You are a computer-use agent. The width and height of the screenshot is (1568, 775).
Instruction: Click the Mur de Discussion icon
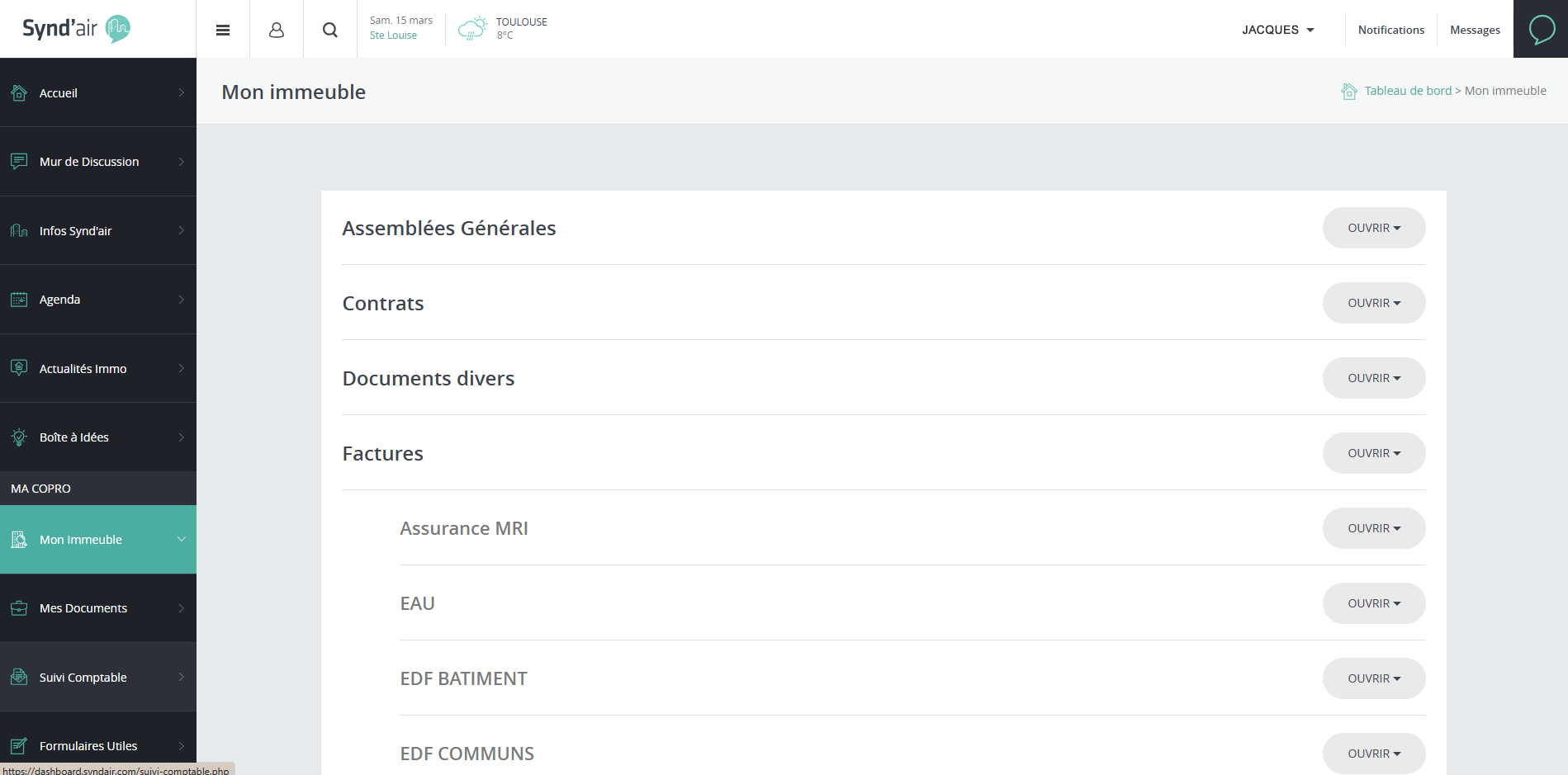(x=19, y=161)
